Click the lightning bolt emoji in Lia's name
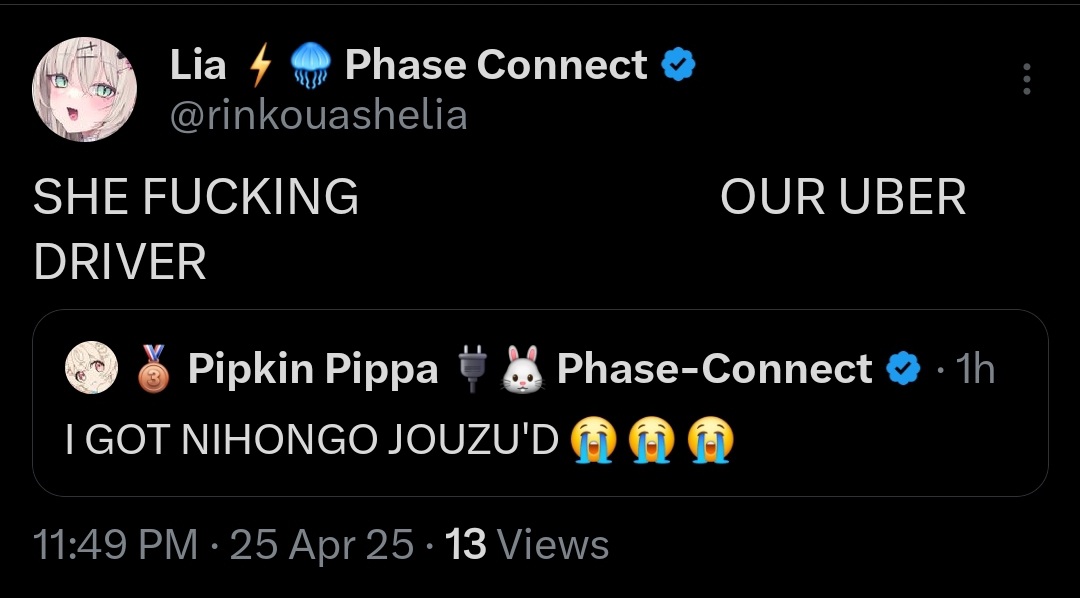The image size is (1080, 598). coord(259,66)
